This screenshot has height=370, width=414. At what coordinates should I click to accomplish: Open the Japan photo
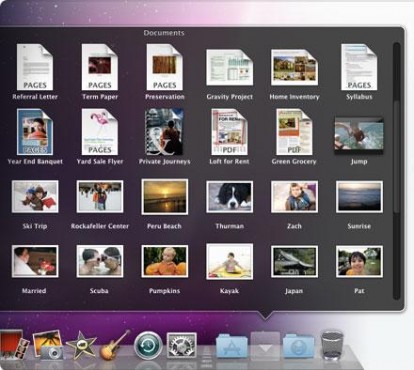294,261
